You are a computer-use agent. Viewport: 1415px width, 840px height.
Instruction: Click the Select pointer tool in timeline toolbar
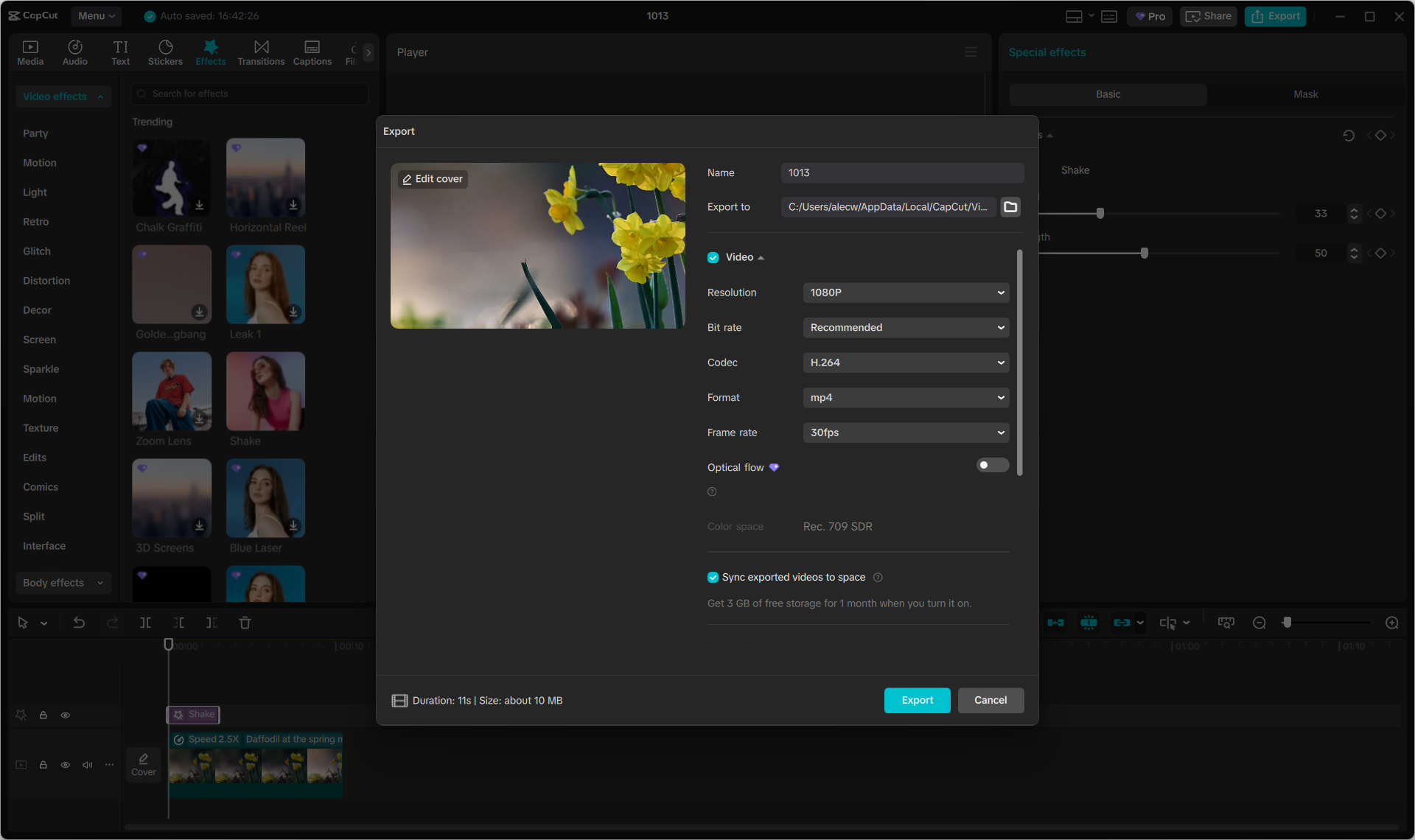pyautogui.click(x=23, y=623)
